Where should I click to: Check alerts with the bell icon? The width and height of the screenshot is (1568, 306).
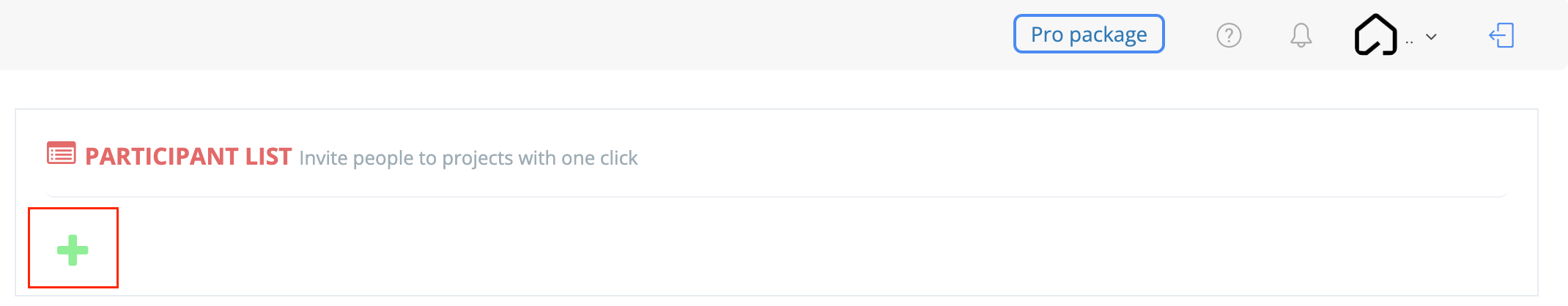coord(1301,35)
